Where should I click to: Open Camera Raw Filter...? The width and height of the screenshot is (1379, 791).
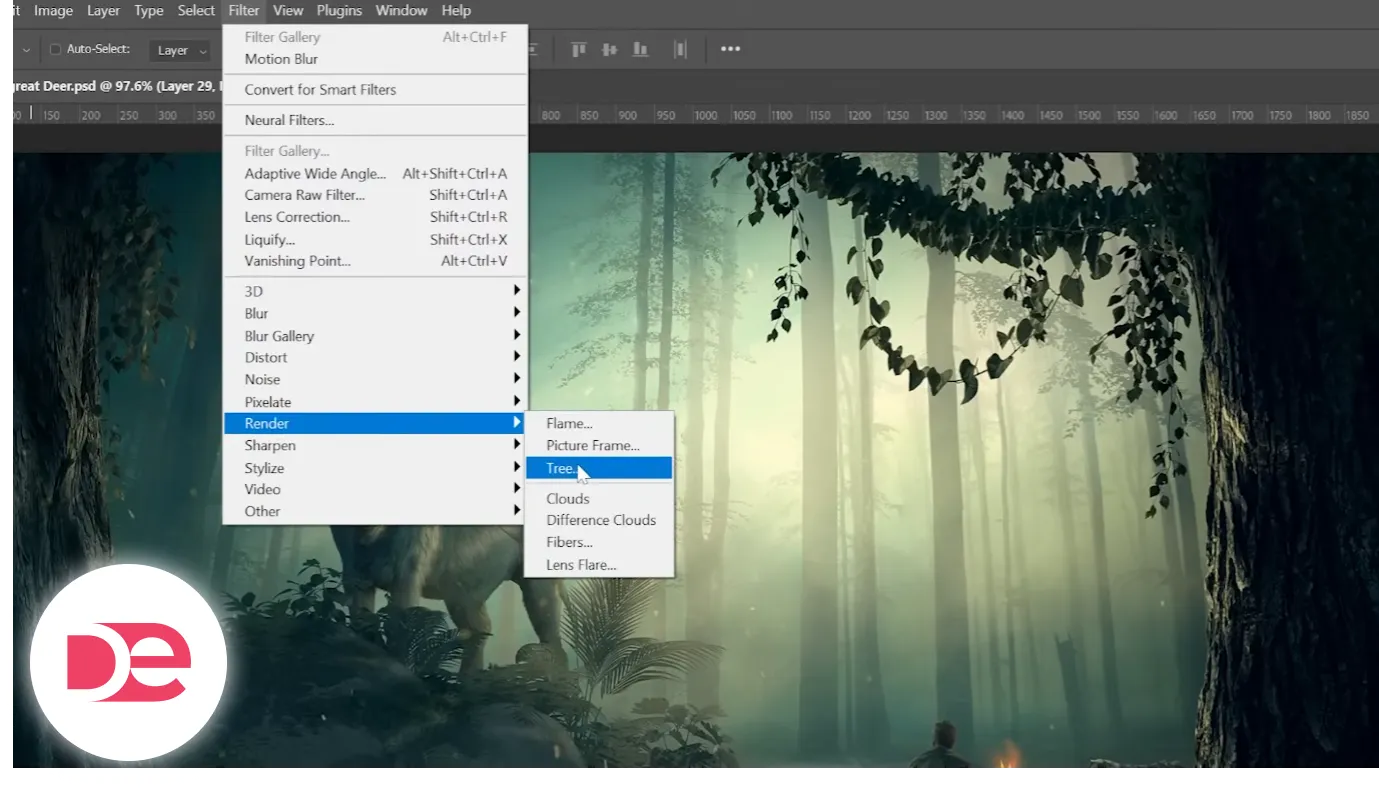coord(375,196)
